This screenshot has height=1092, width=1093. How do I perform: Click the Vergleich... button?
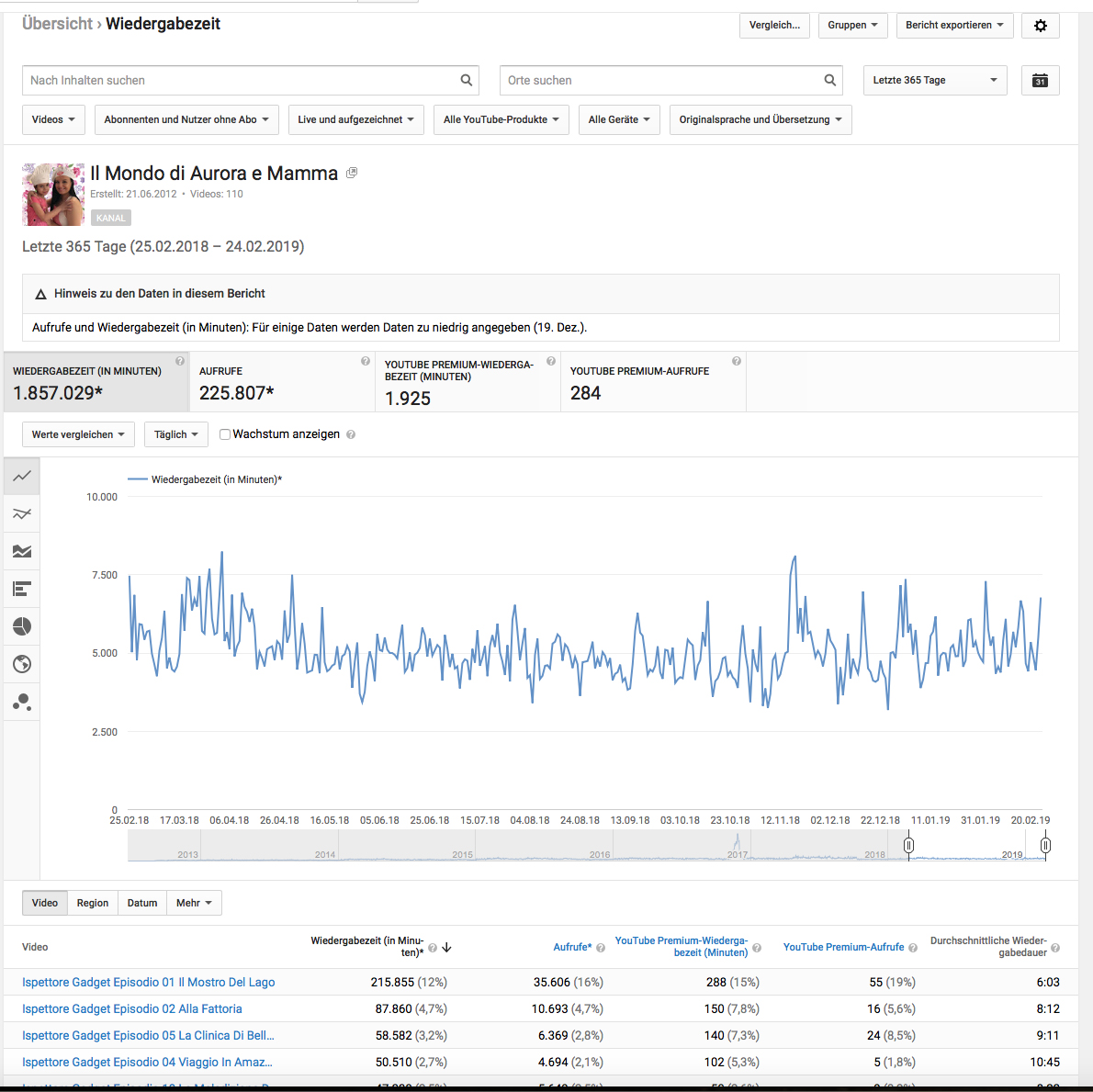774,26
